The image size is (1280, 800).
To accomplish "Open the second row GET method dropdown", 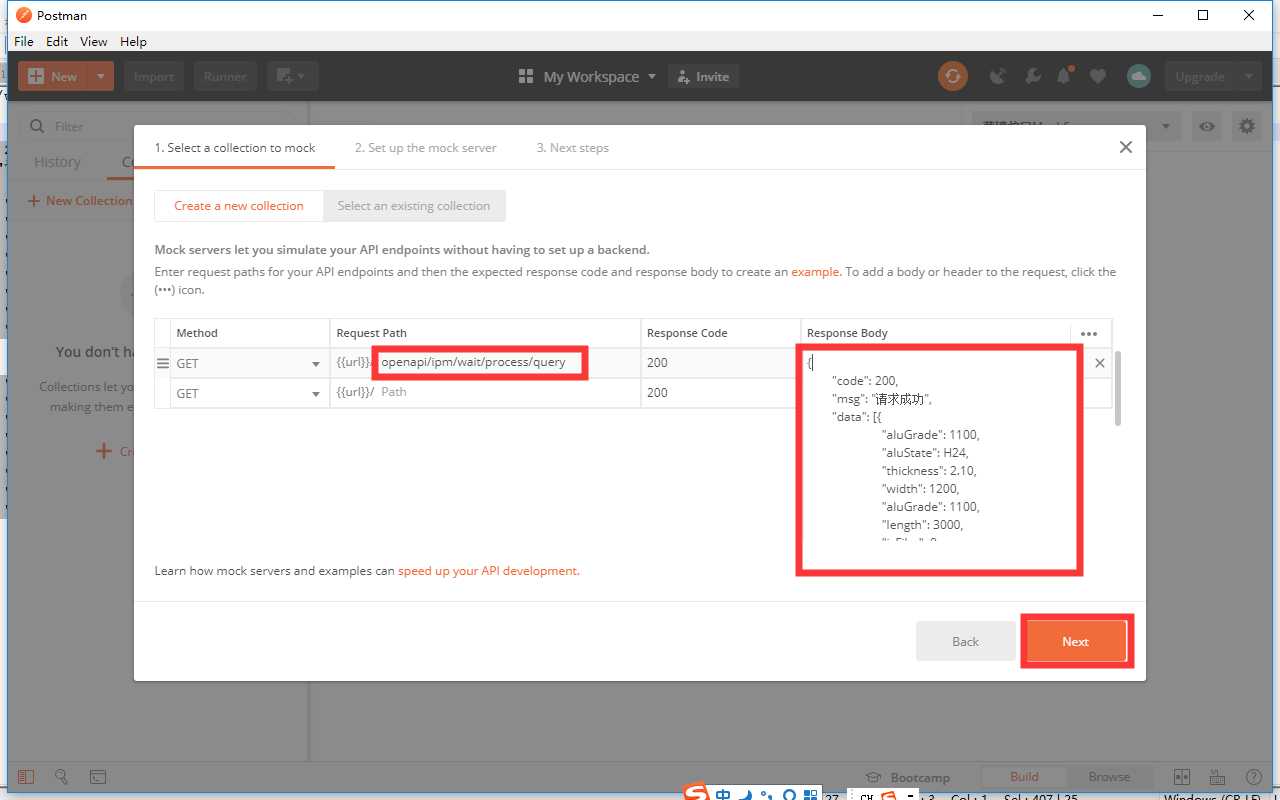I will [248, 394].
